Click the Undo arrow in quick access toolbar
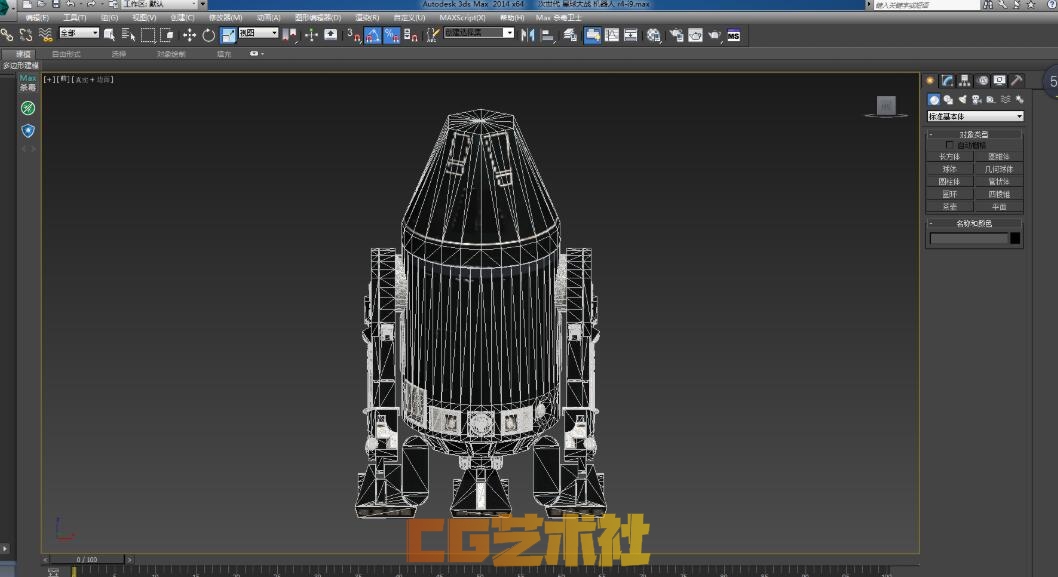Screen dimensions: 1058x577 click(x=70, y=4)
